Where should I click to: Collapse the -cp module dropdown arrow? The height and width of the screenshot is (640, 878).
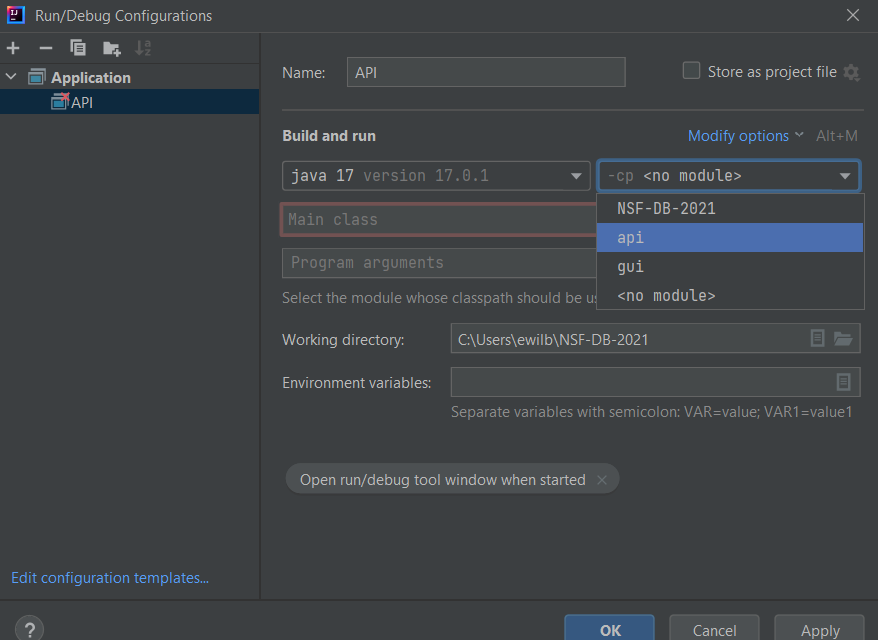844,176
